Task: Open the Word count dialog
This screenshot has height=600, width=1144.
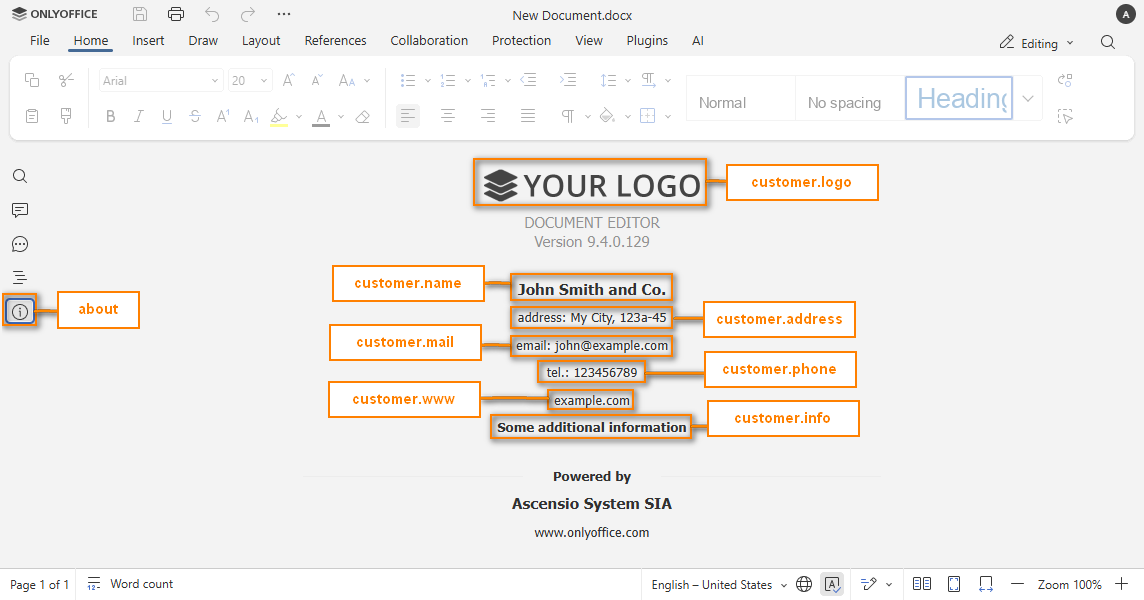Action: tap(130, 584)
